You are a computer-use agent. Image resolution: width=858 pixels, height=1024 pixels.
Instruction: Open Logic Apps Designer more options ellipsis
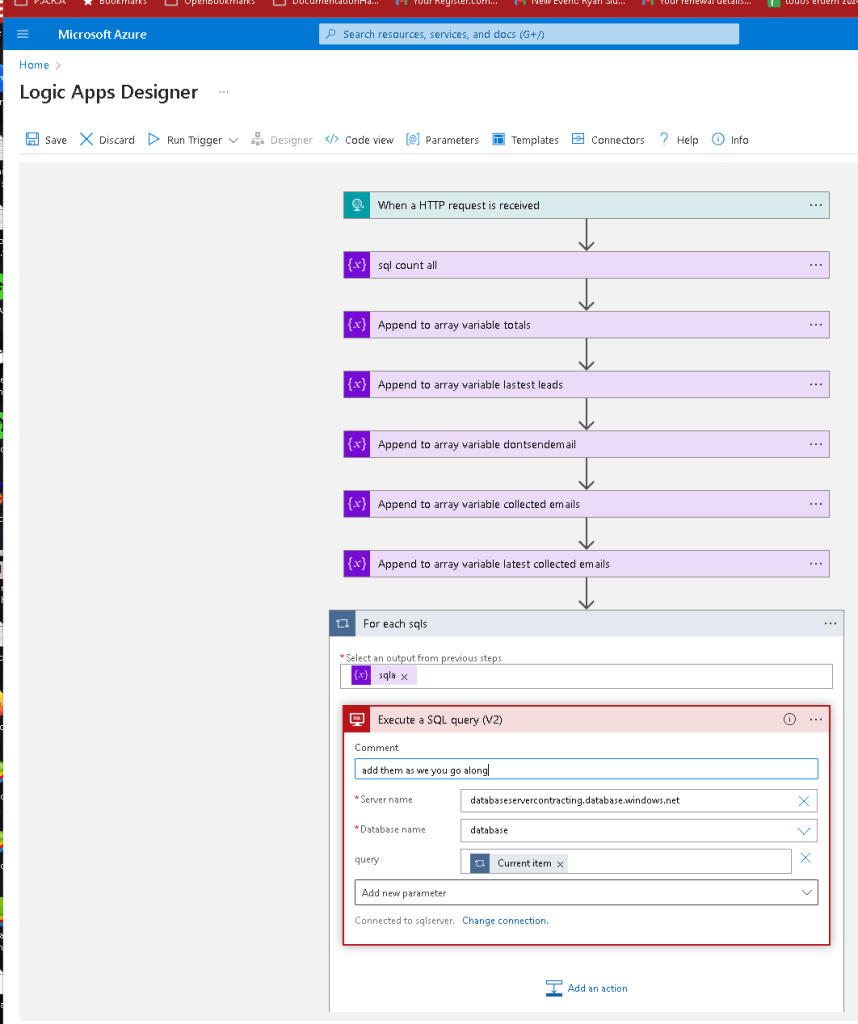click(x=224, y=92)
